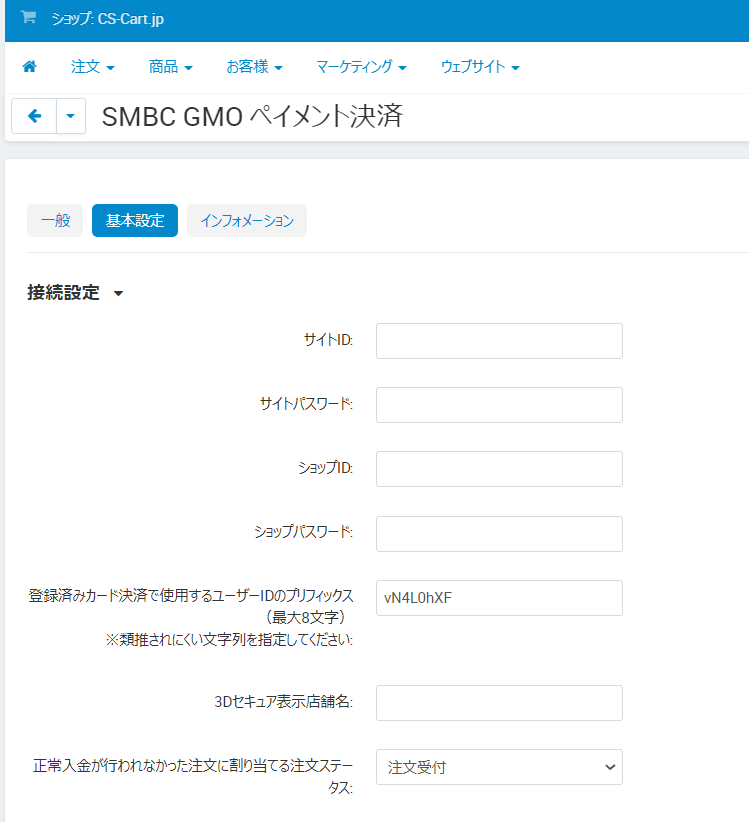Viewport: 749px width, 822px height.
Task: Focus the ショップID input field
Action: (499, 469)
